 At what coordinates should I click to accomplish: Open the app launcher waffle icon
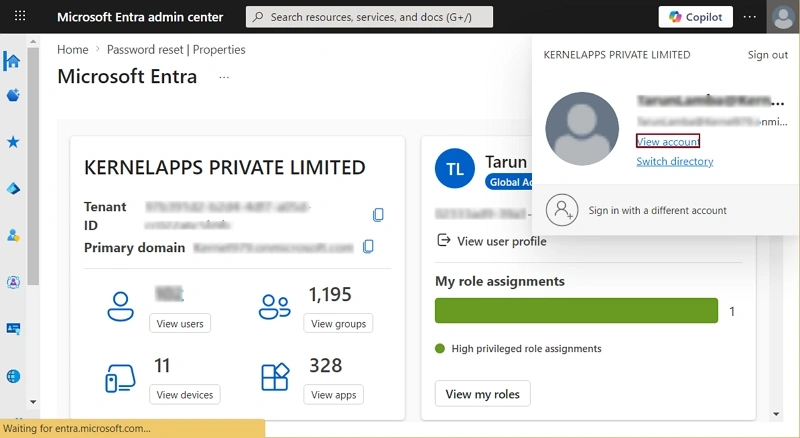pos(20,16)
